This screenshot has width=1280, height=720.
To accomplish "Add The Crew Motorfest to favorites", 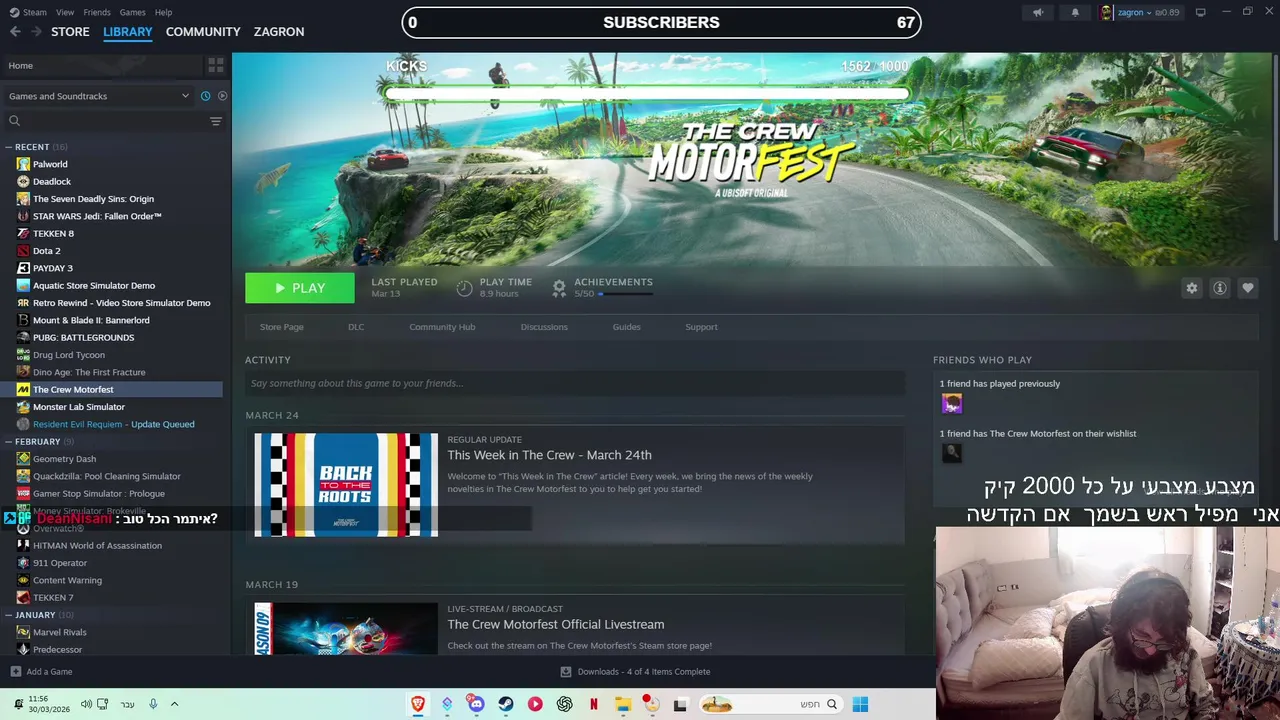I will (x=1248, y=288).
